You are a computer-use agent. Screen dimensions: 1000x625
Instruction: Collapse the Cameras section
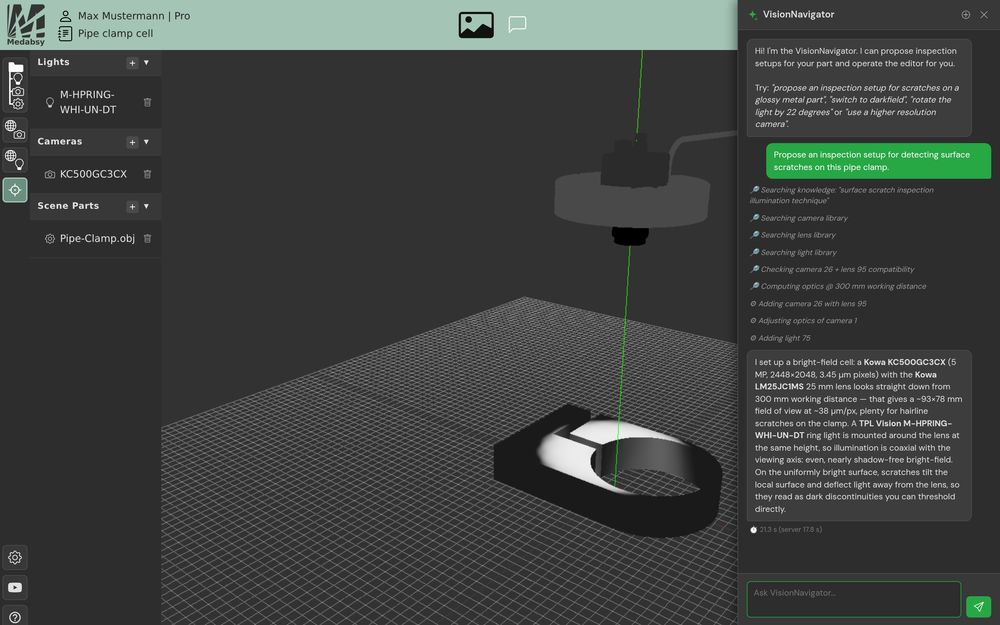click(x=147, y=142)
